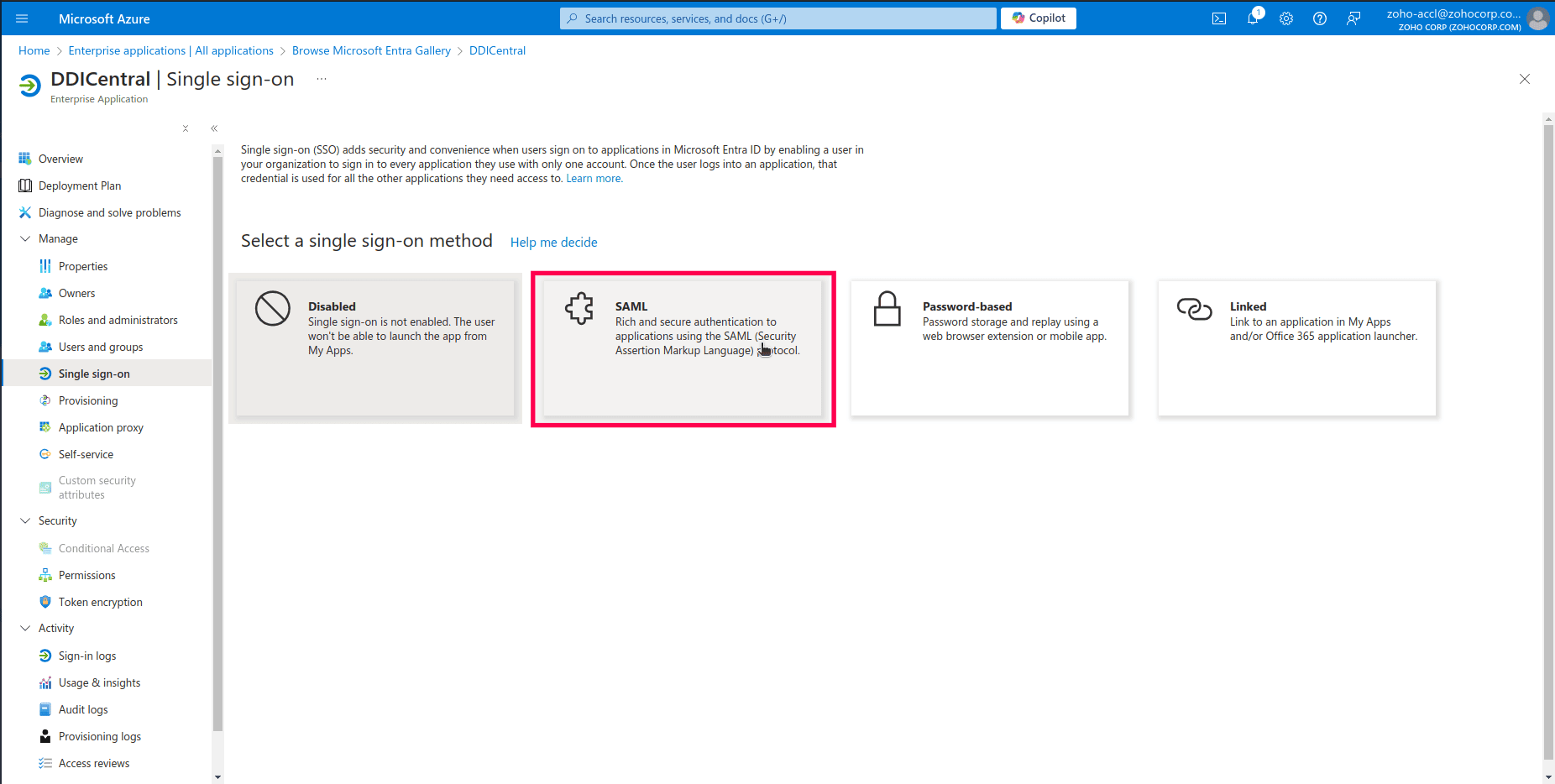The width and height of the screenshot is (1555, 784).
Task: Collapse the Security section
Action: point(24,520)
